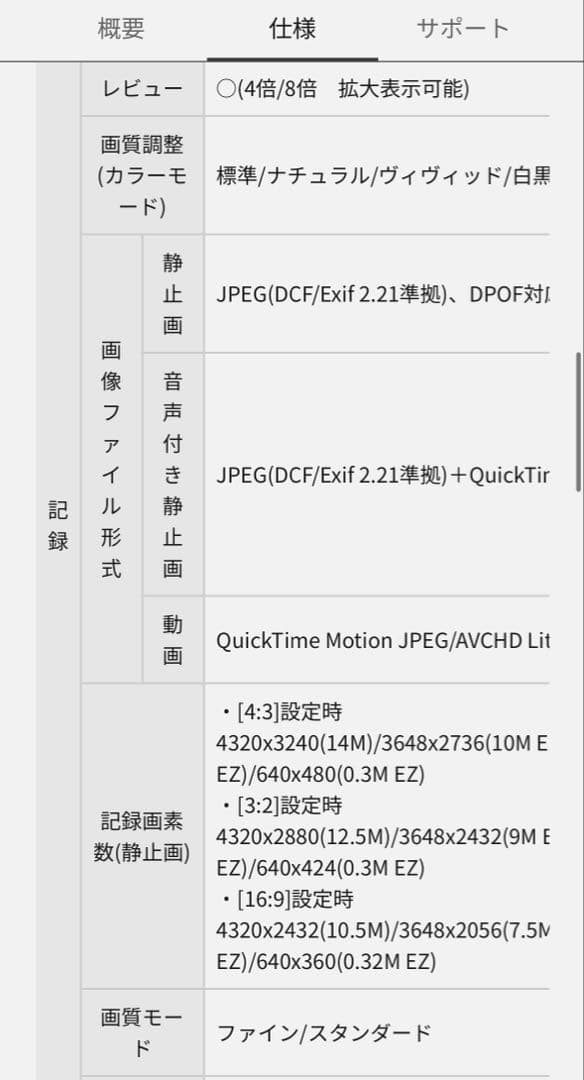Open the サポート tab

coord(463,29)
